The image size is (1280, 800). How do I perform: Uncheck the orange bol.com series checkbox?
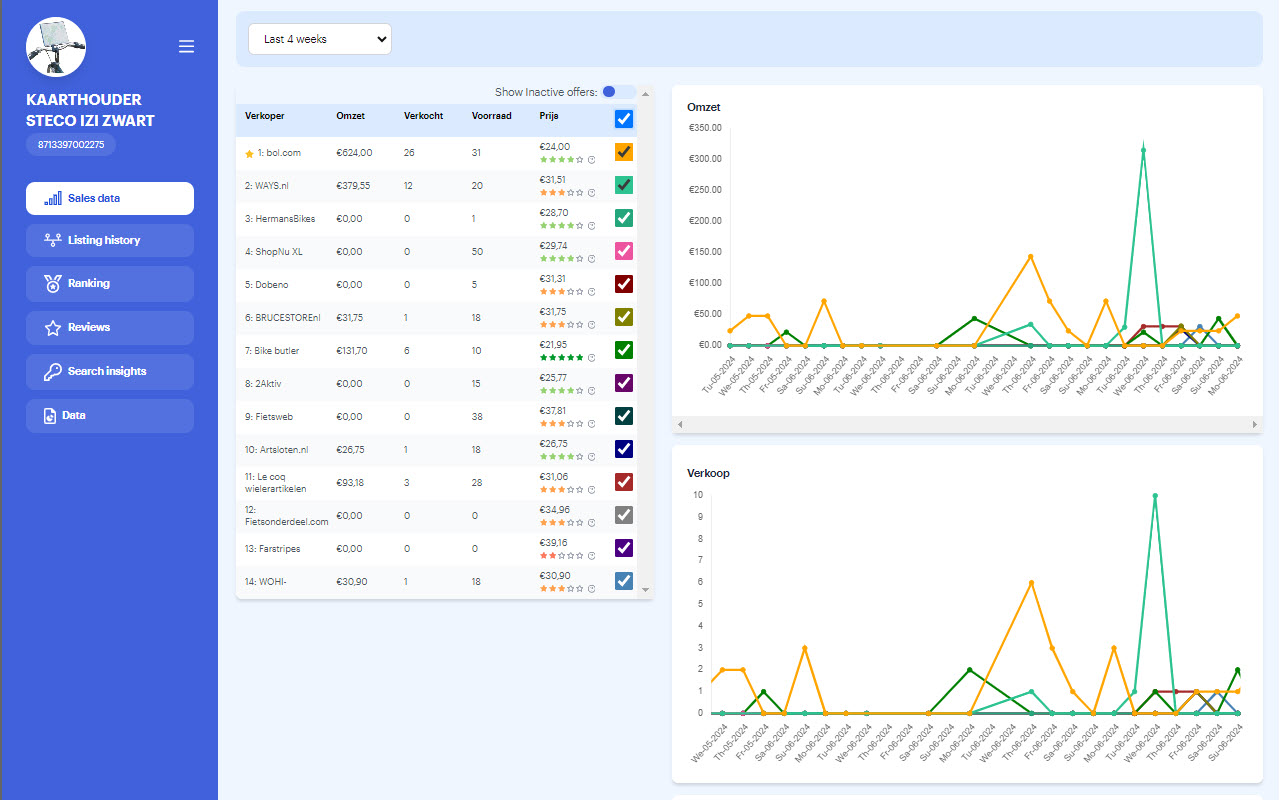(624, 152)
